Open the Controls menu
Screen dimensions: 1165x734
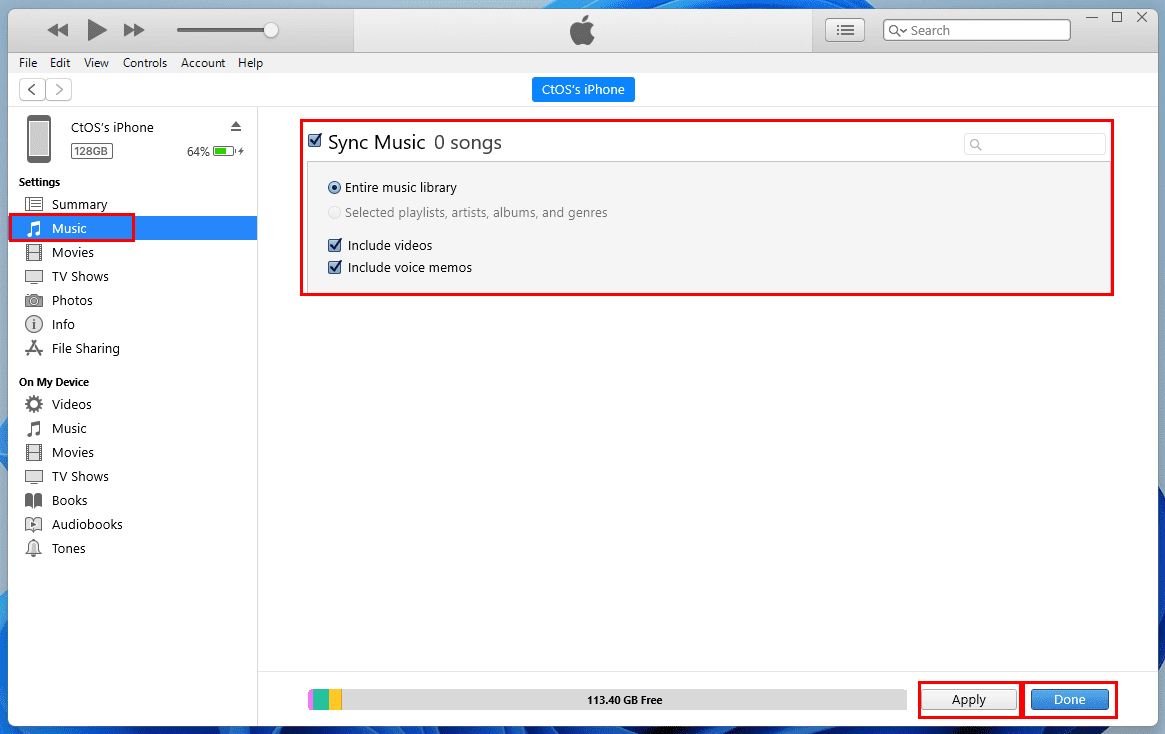click(x=145, y=63)
